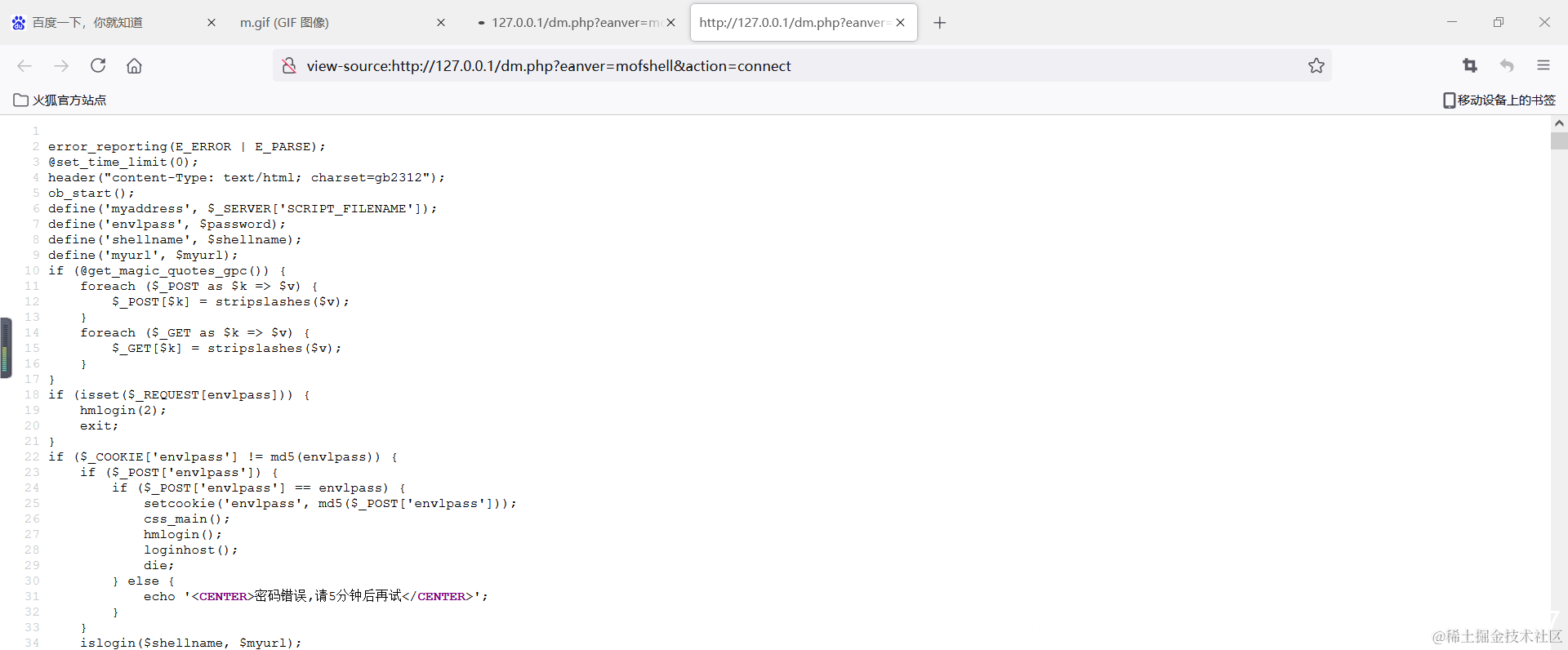The width and height of the screenshot is (1568, 650).
Task: Close the Baidu tab
Action: click(212, 23)
